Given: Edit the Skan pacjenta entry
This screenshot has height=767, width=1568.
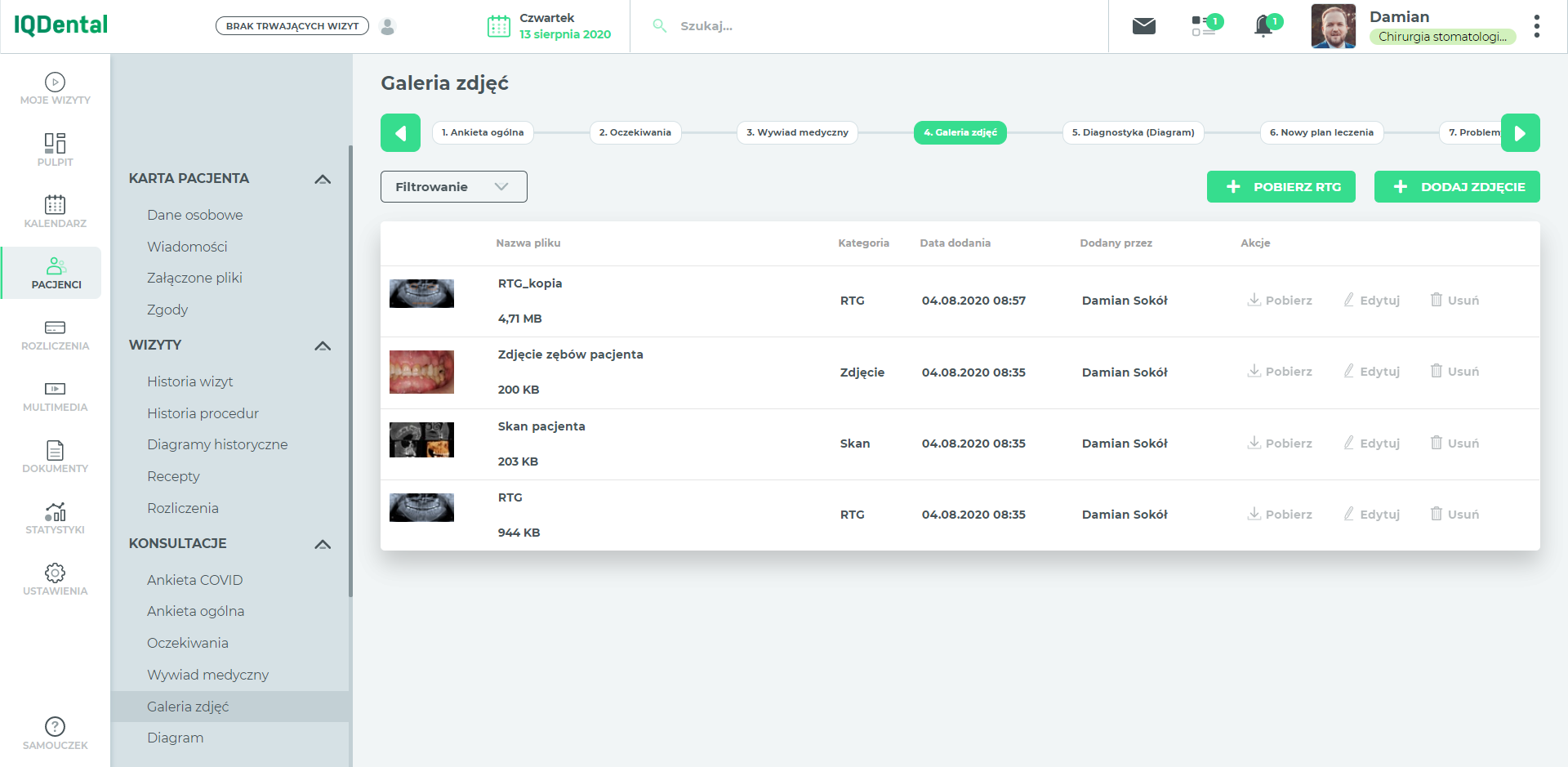Looking at the screenshot, I should pyautogui.click(x=1372, y=443).
